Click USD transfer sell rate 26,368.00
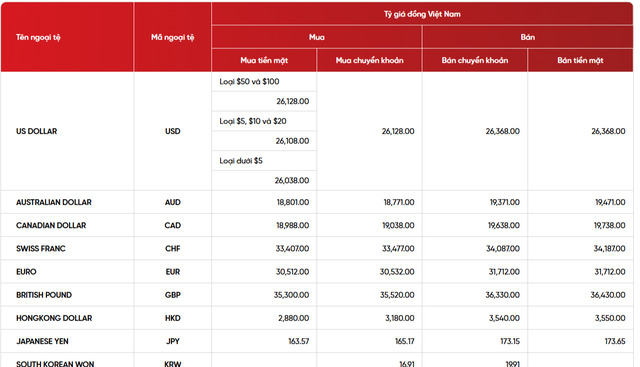Image resolution: width=640 pixels, height=367 pixels. 503,131
